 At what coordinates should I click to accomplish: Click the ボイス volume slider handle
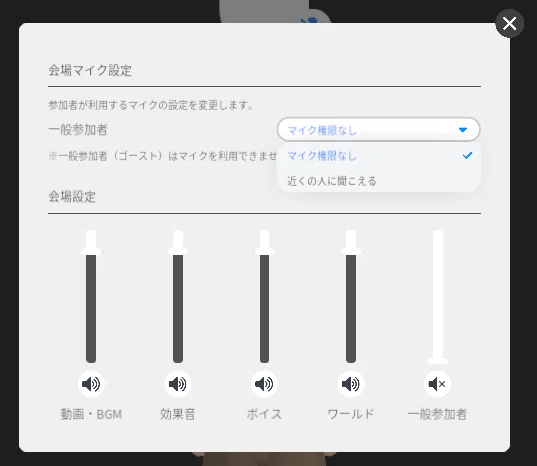point(264,252)
